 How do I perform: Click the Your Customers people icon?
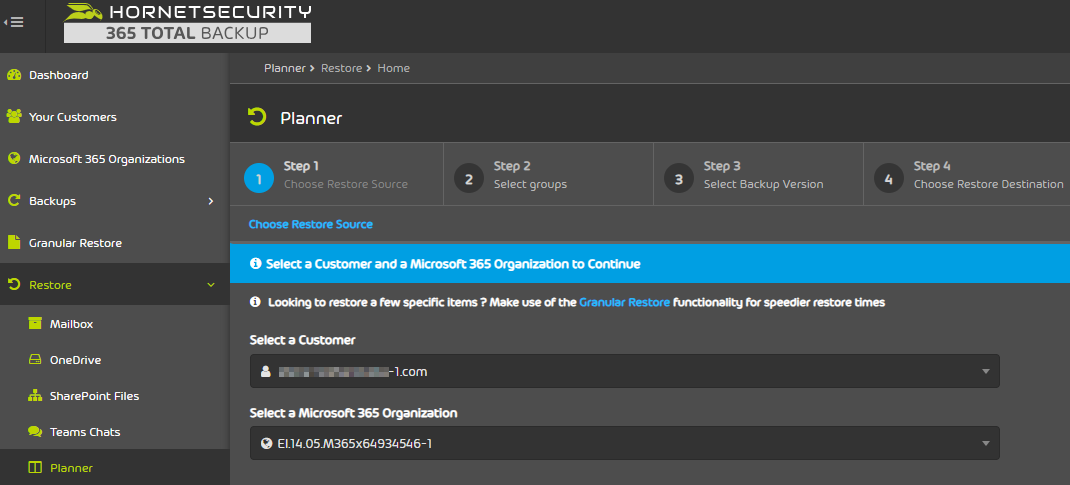click(14, 117)
